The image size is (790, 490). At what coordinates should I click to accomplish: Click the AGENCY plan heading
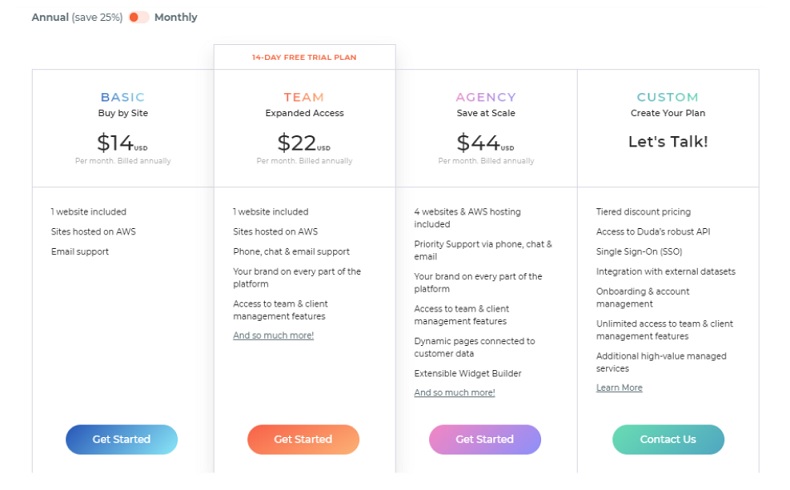click(x=486, y=97)
